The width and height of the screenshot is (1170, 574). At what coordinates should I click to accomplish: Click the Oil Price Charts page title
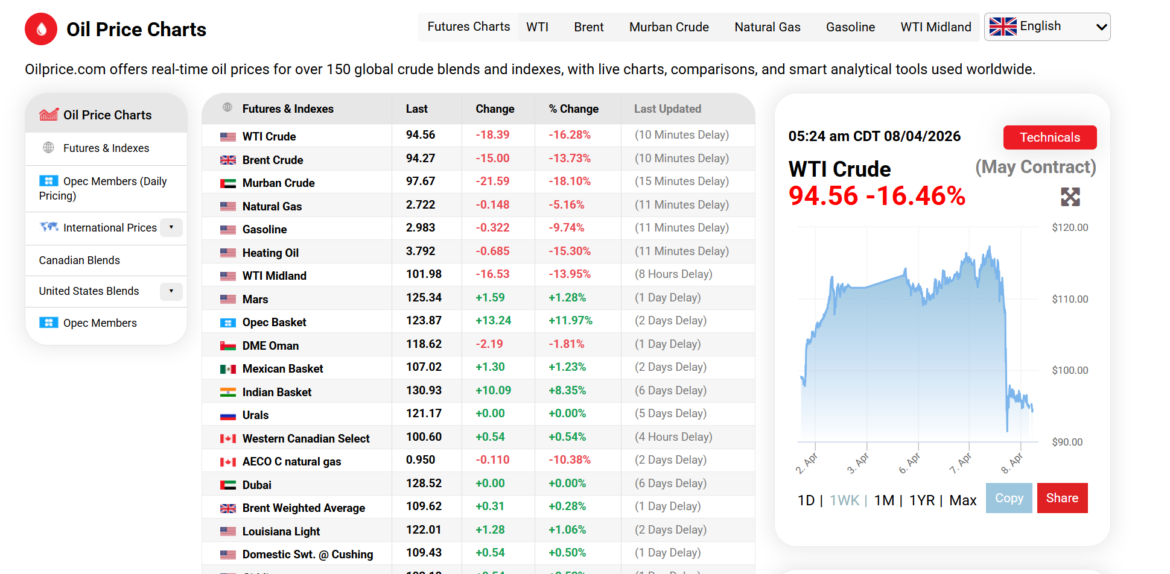tap(137, 30)
